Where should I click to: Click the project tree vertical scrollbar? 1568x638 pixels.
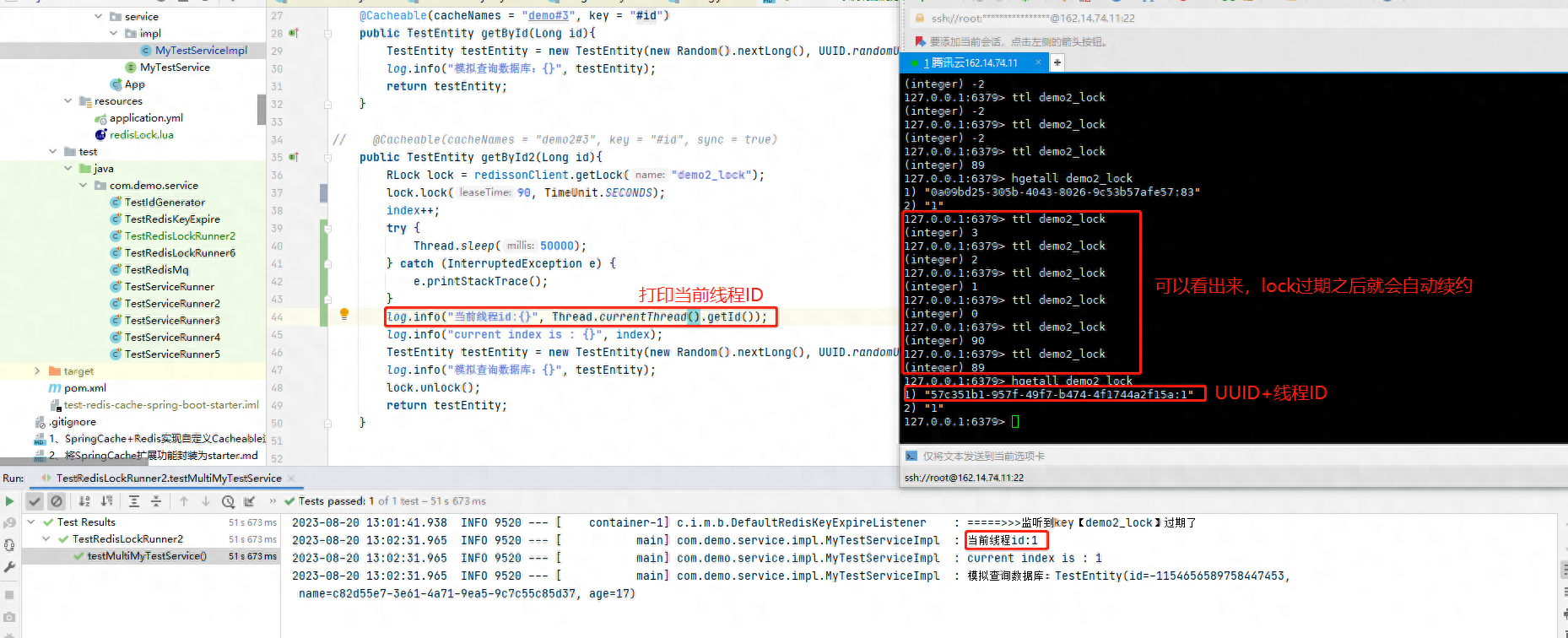pyautogui.click(x=262, y=110)
